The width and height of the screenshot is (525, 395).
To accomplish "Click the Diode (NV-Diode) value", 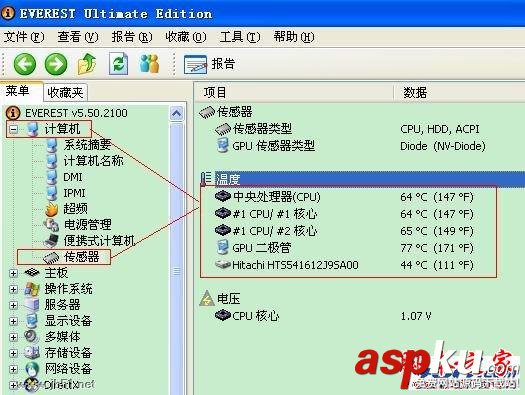I will (443, 146).
